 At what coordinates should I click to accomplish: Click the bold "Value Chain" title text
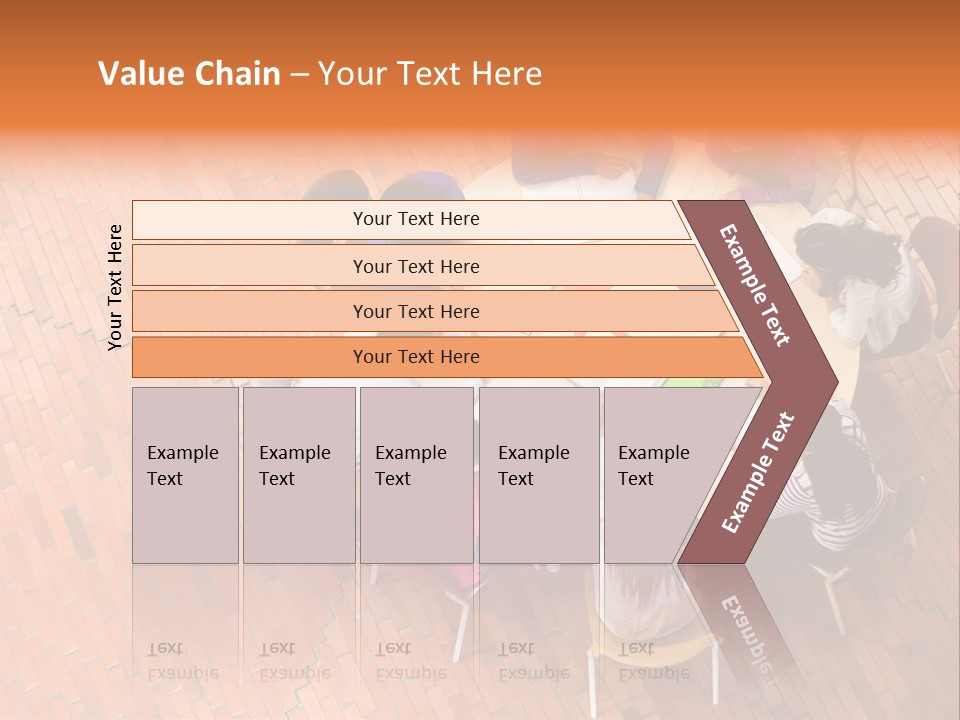point(189,74)
